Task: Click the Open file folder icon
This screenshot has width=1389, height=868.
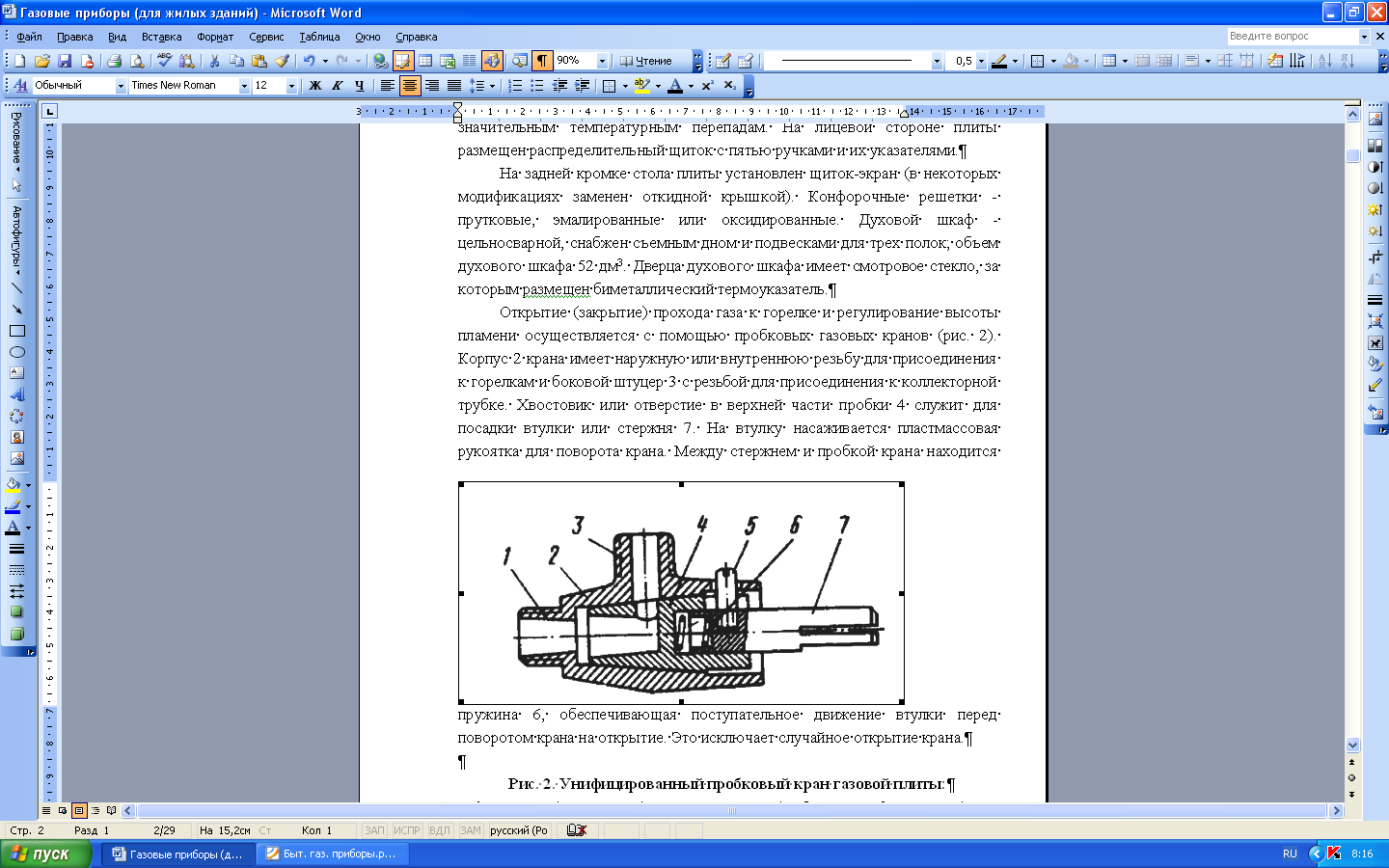Action: (x=41, y=61)
